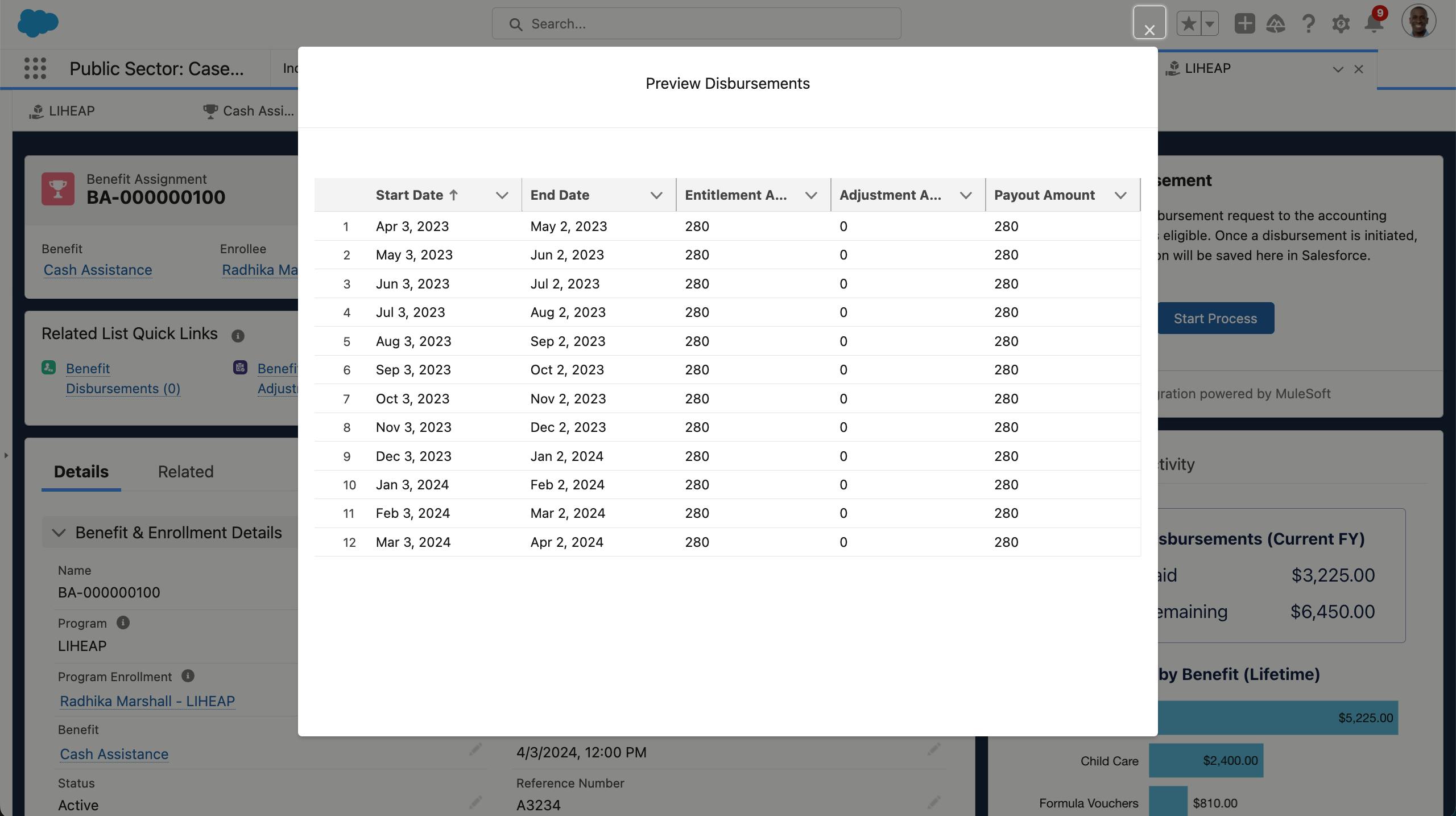Select the LIHEAP workspace tab

tap(1207, 68)
